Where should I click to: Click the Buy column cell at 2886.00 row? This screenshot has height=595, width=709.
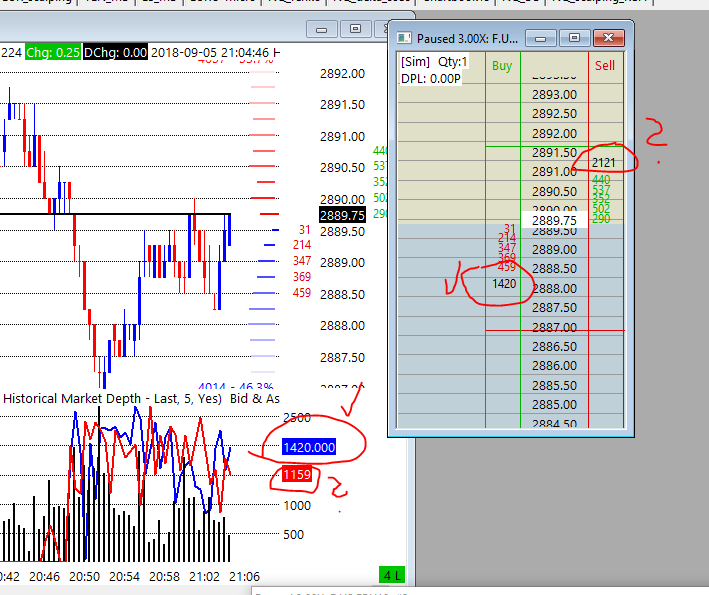(x=503, y=366)
